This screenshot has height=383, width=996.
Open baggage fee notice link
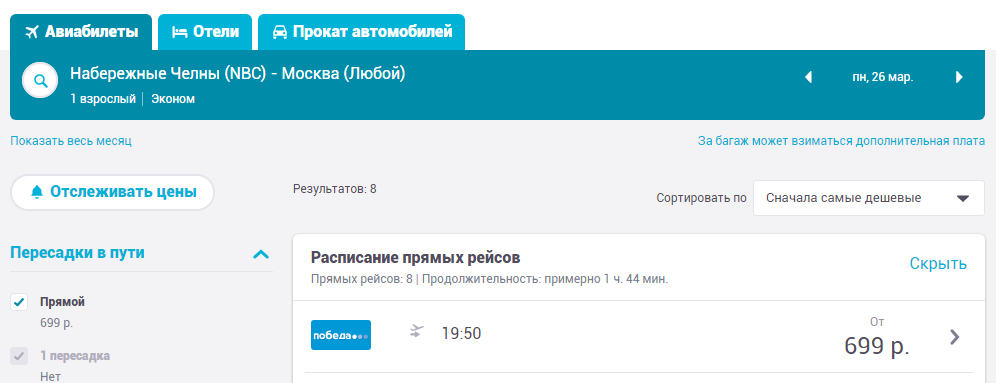(x=842, y=141)
